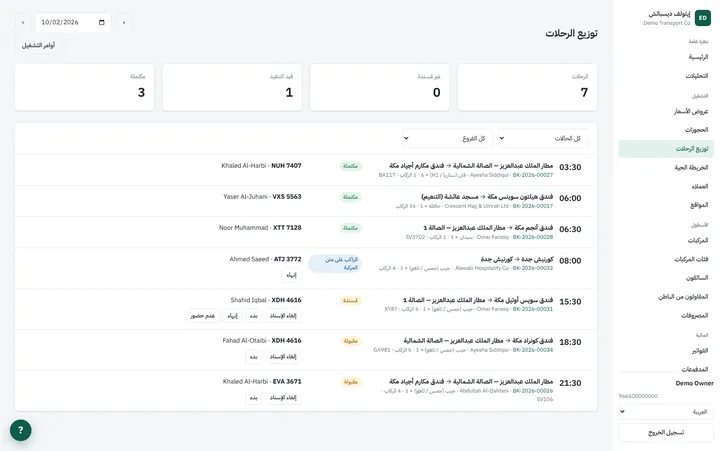
Task: Click إلغاء الإسناد on the 15:30 trip
Action: click(283, 316)
